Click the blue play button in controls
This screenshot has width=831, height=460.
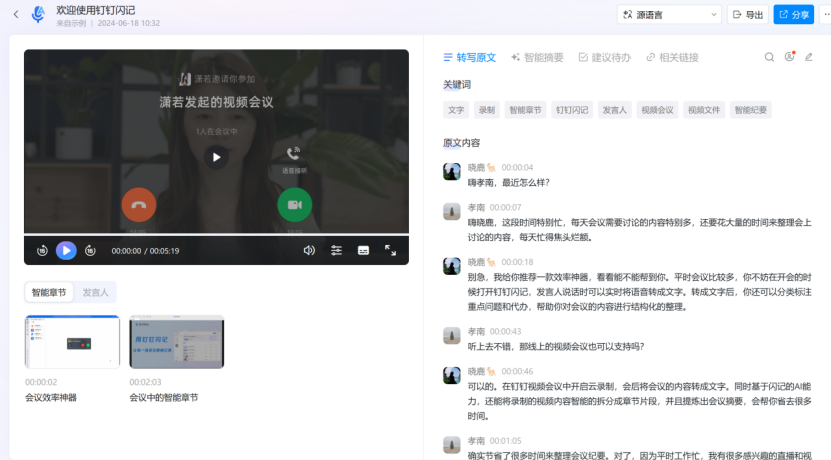pyautogui.click(x=66, y=251)
